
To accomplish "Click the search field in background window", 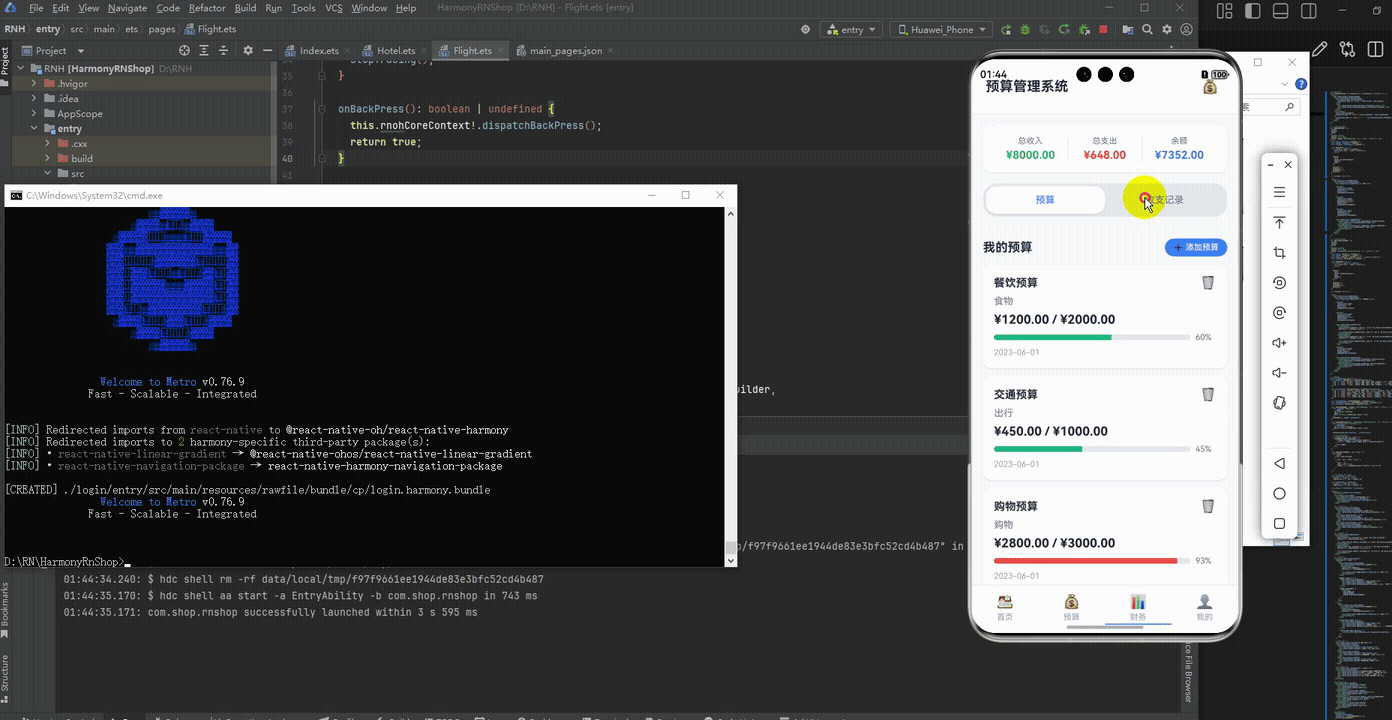I will (x=1270, y=107).
